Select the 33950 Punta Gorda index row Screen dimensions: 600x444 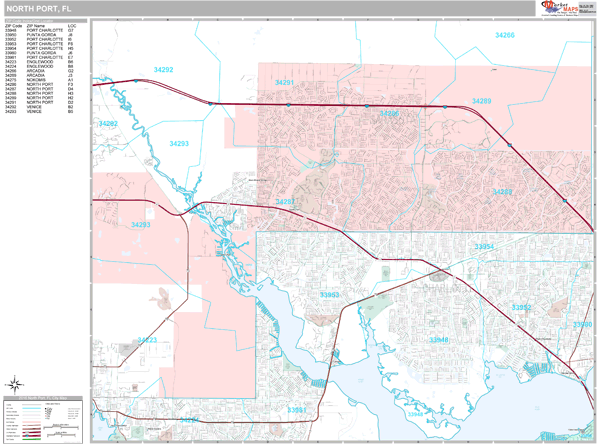click(38, 36)
